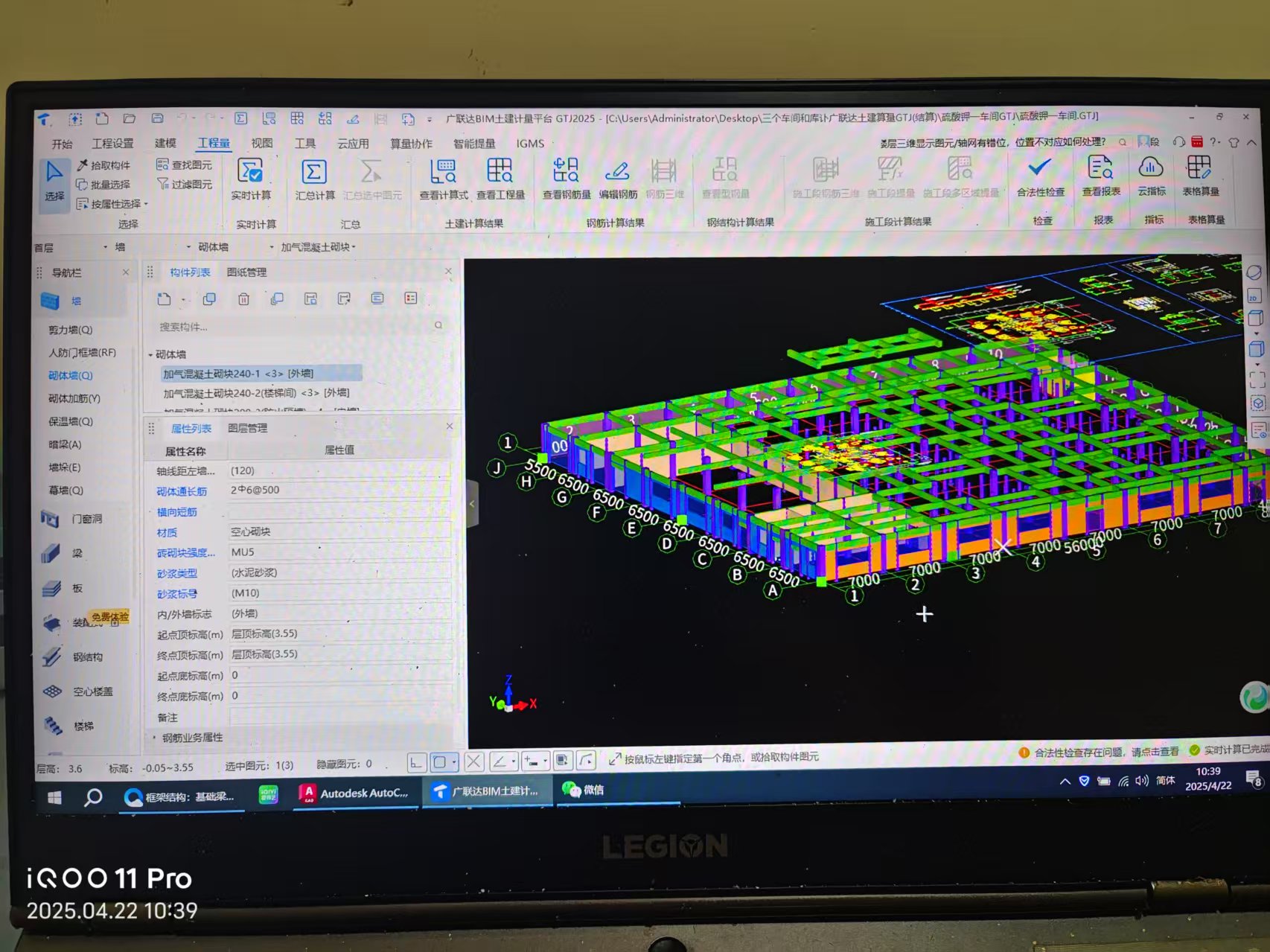
Task: Click 过滤图元 button
Action: [184, 184]
